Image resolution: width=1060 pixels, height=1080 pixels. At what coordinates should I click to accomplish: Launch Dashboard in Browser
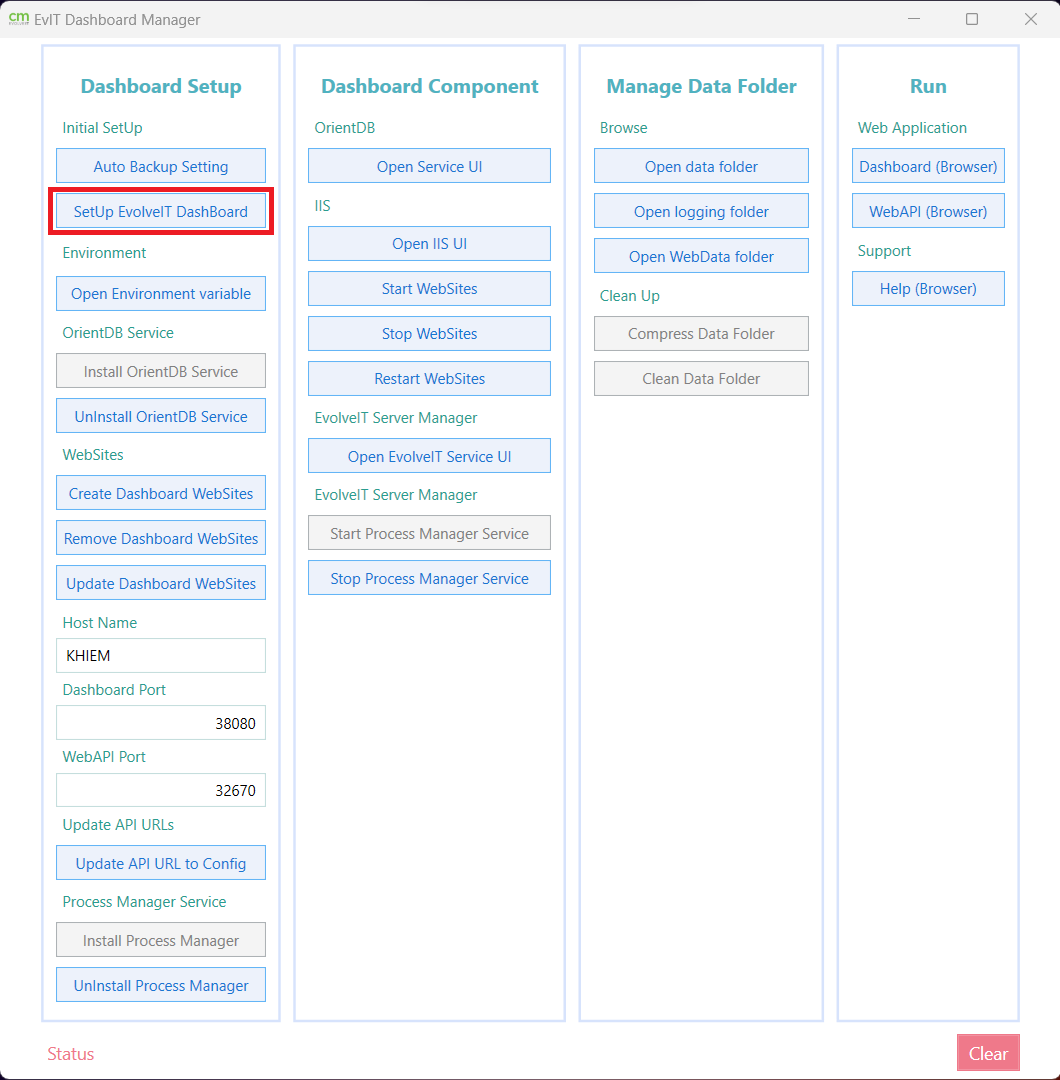[x=928, y=165]
